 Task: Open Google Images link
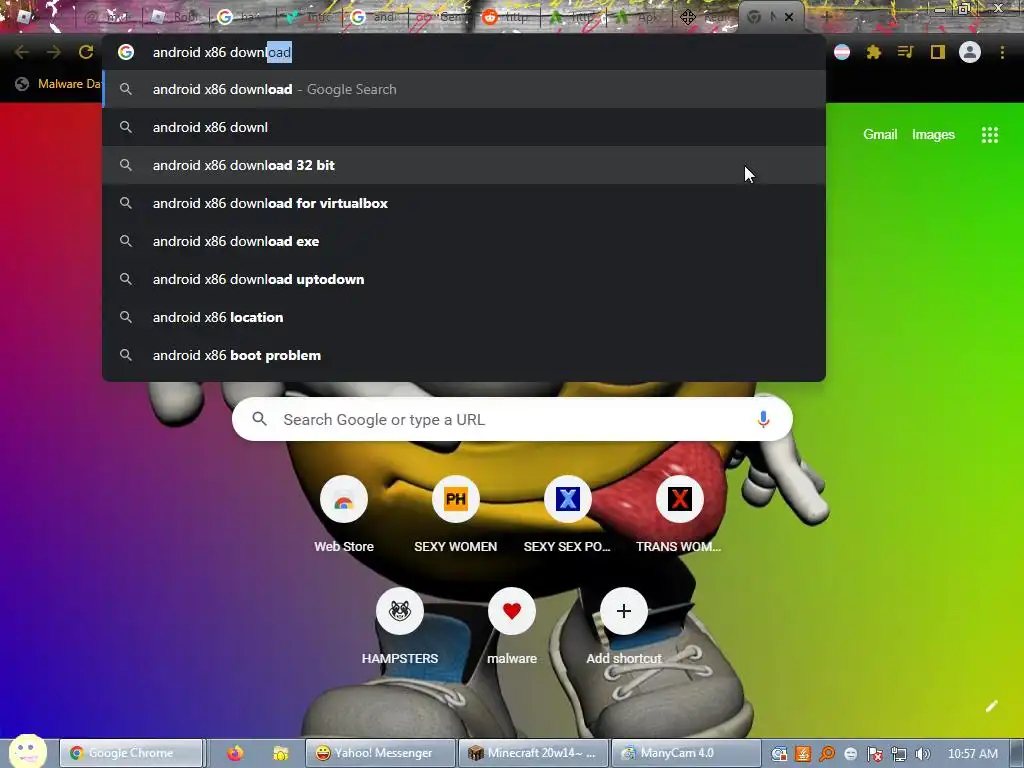(933, 135)
